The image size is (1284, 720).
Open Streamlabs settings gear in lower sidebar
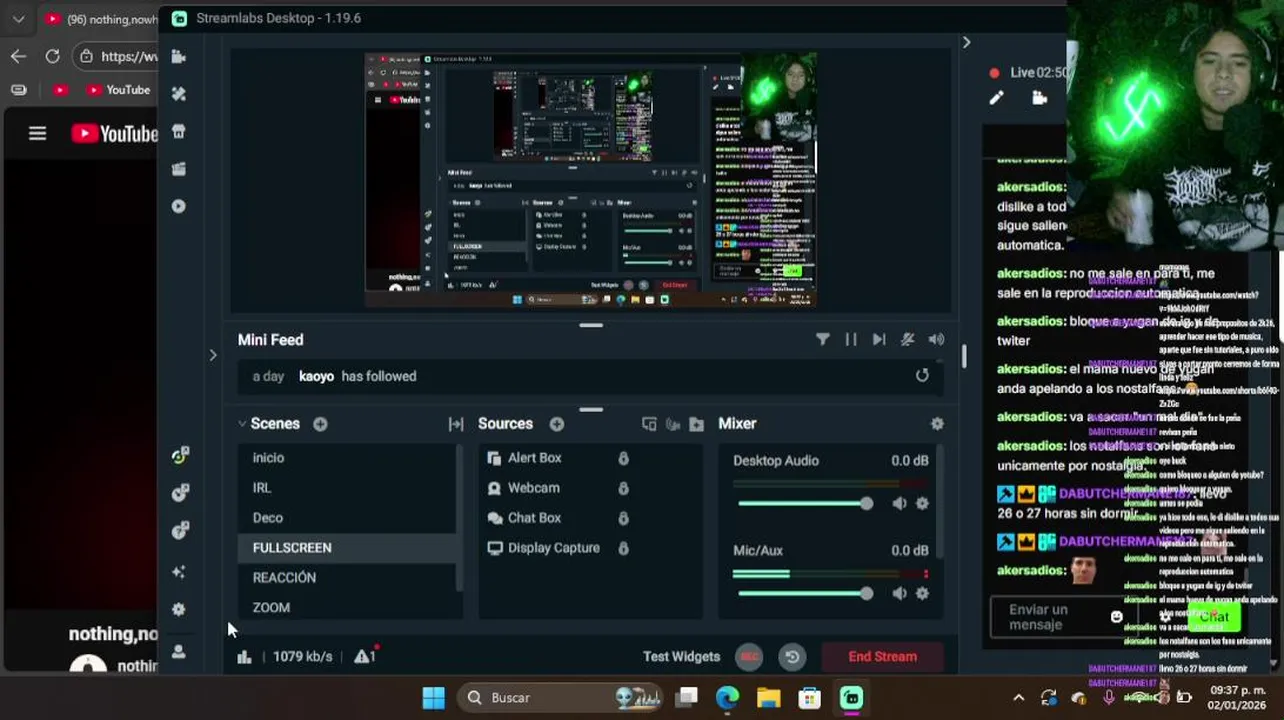point(179,609)
